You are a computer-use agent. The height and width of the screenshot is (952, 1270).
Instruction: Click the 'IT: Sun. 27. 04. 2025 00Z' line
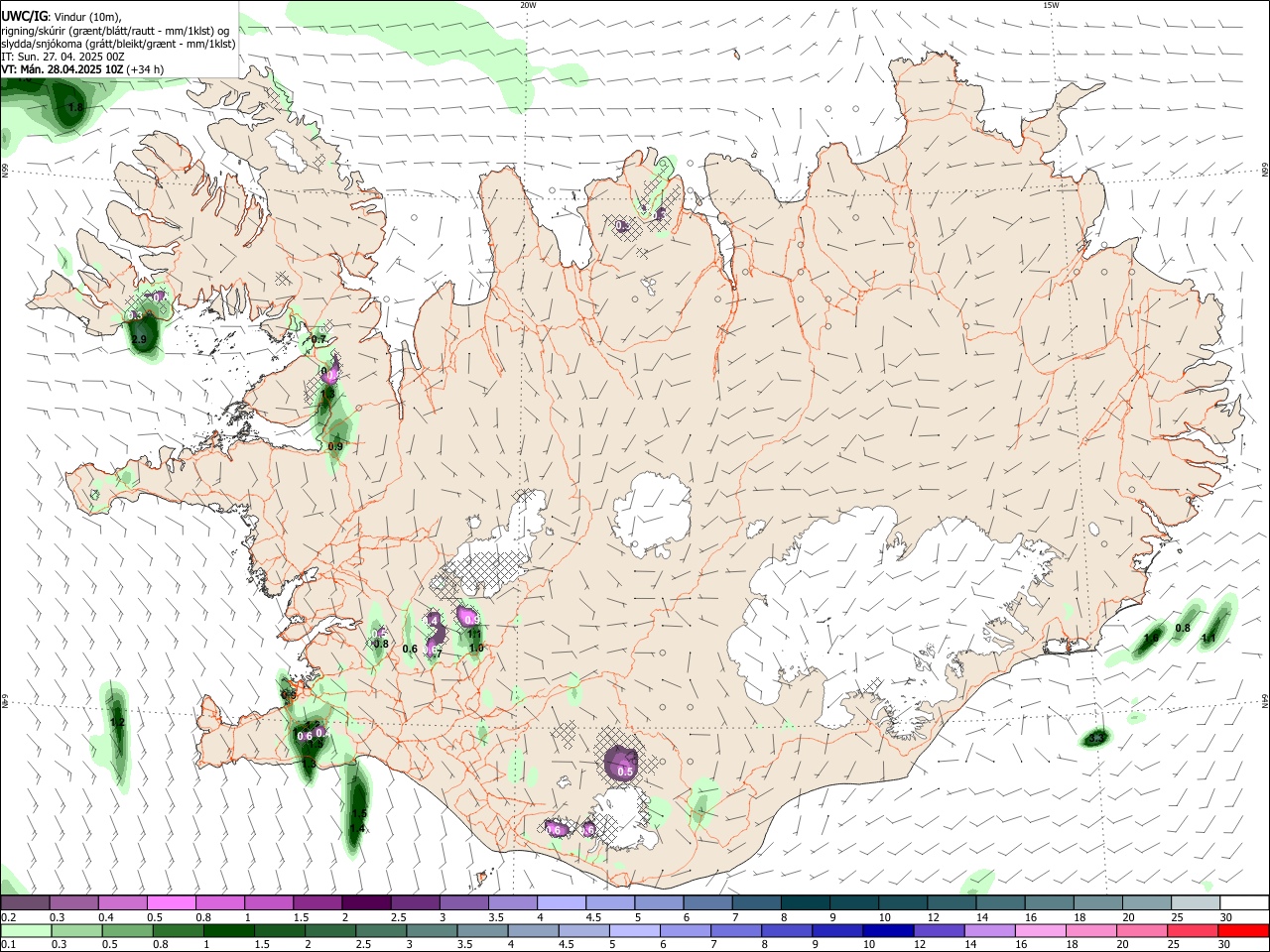(63, 57)
